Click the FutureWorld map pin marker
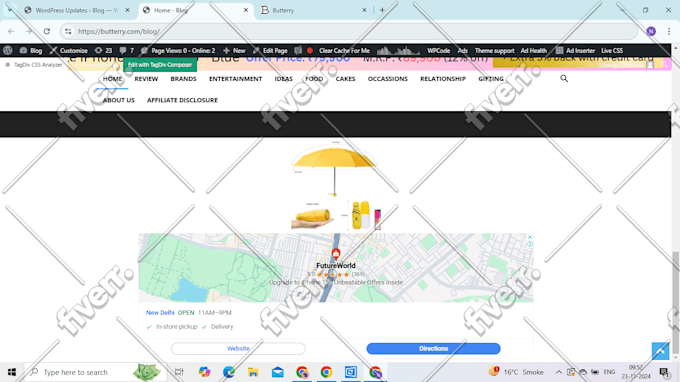Screen dimensions: 680x382 [336, 254]
